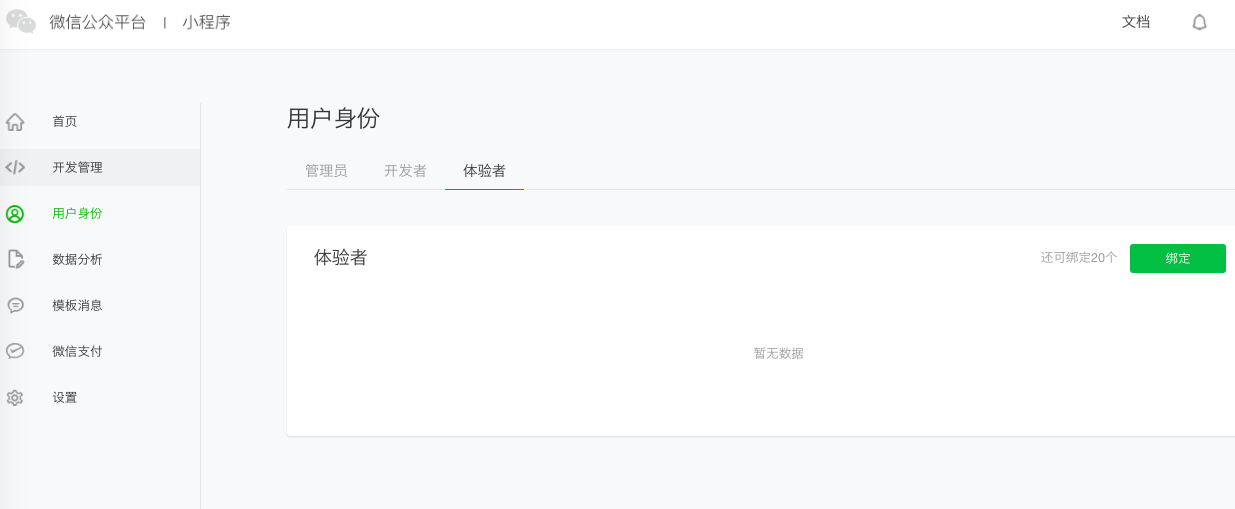Switch to the 管理员 tab
The width and height of the screenshot is (1235, 509).
(326, 171)
